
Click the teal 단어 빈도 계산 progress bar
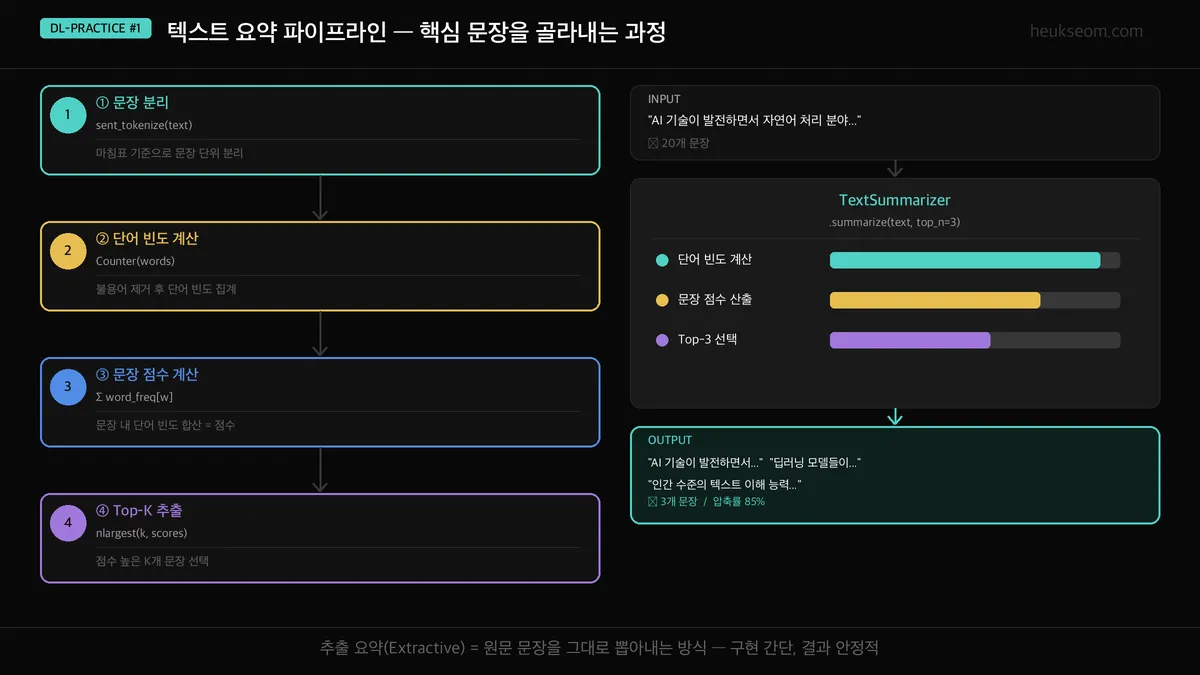(x=975, y=260)
